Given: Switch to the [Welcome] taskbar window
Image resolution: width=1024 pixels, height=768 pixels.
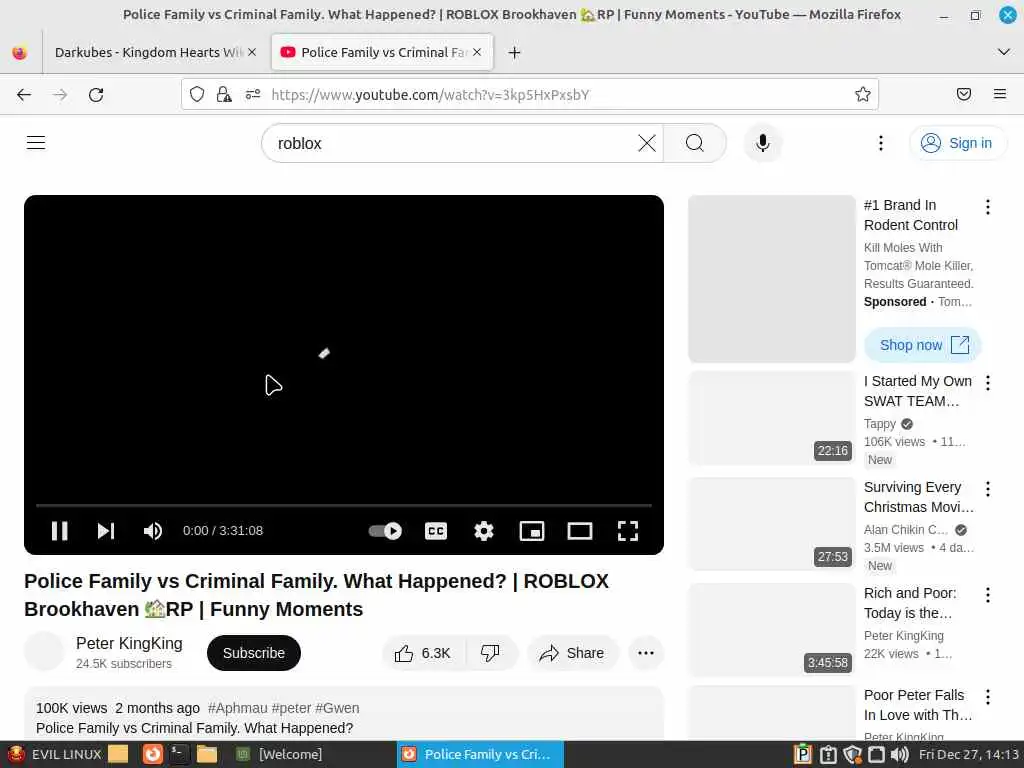Looking at the screenshot, I should click(280, 754).
